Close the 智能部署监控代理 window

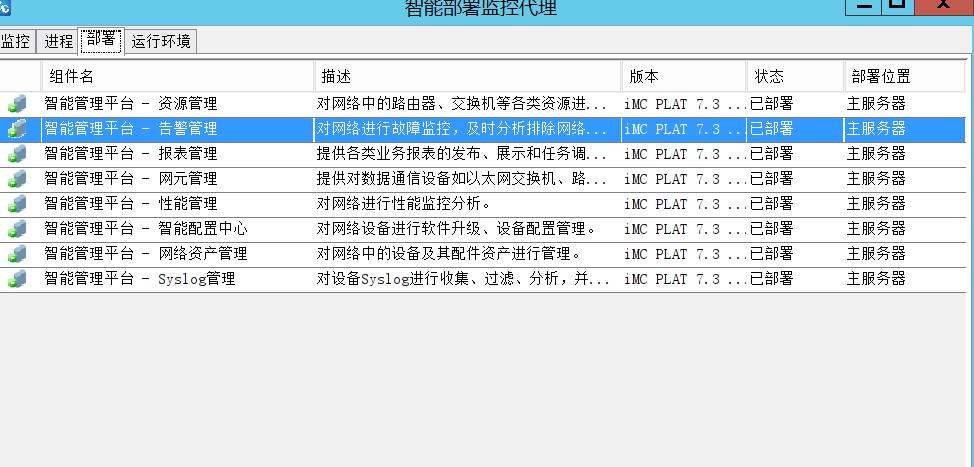coord(944,6)
